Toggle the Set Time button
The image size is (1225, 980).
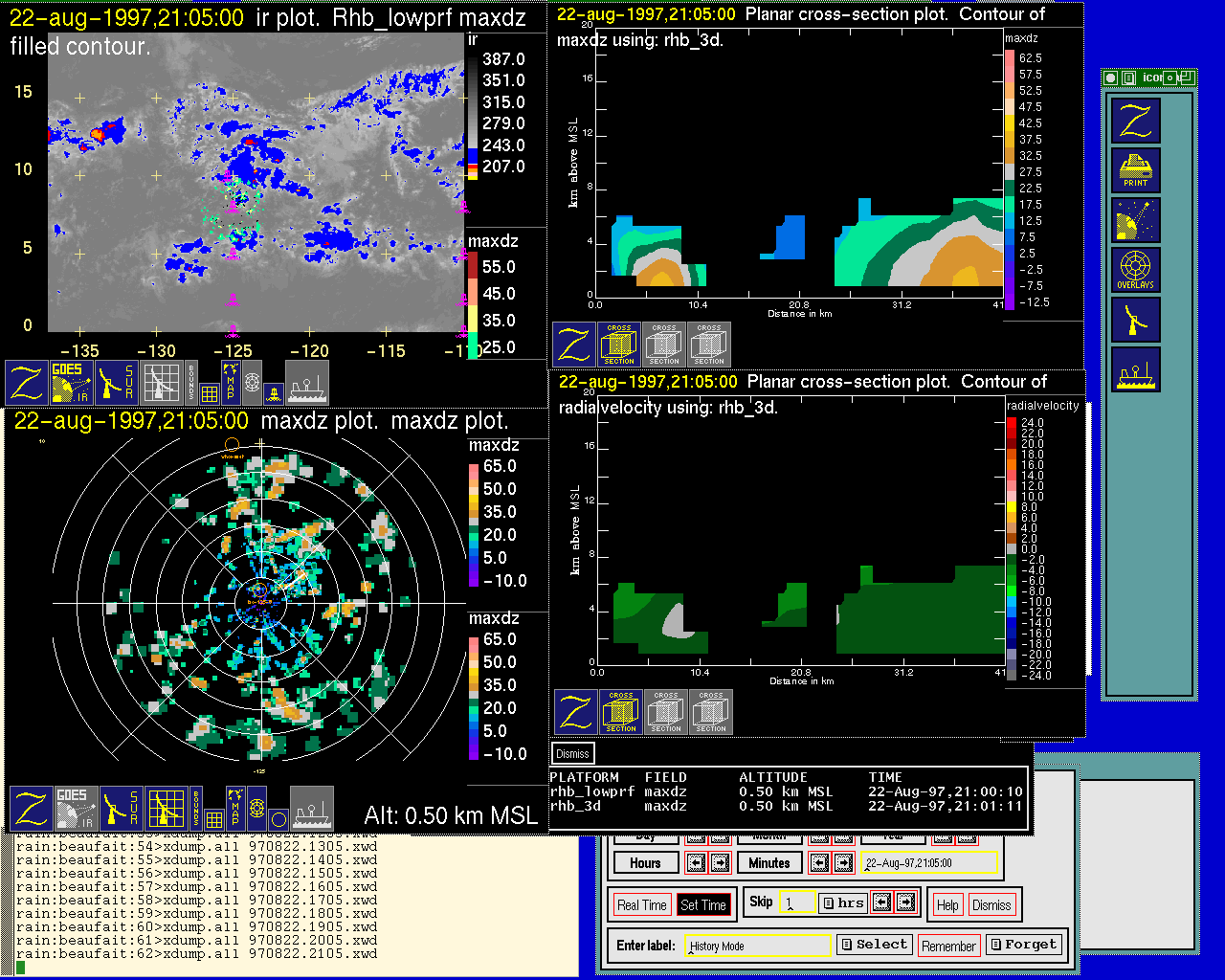tap(703, 905)
